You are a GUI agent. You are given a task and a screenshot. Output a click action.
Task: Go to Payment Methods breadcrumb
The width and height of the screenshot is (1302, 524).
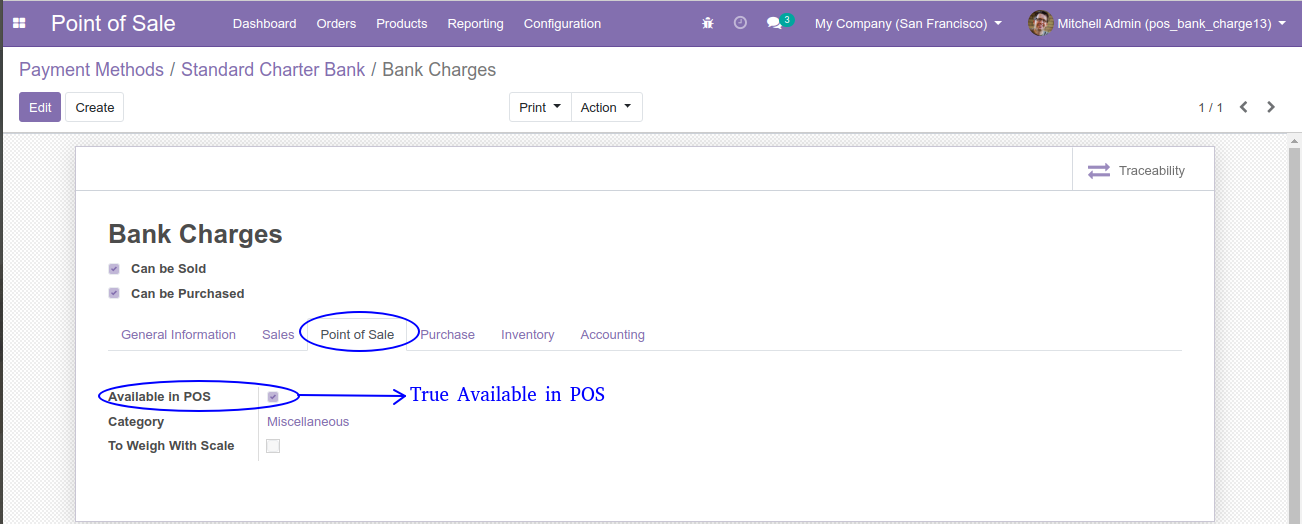coord(91,70)
